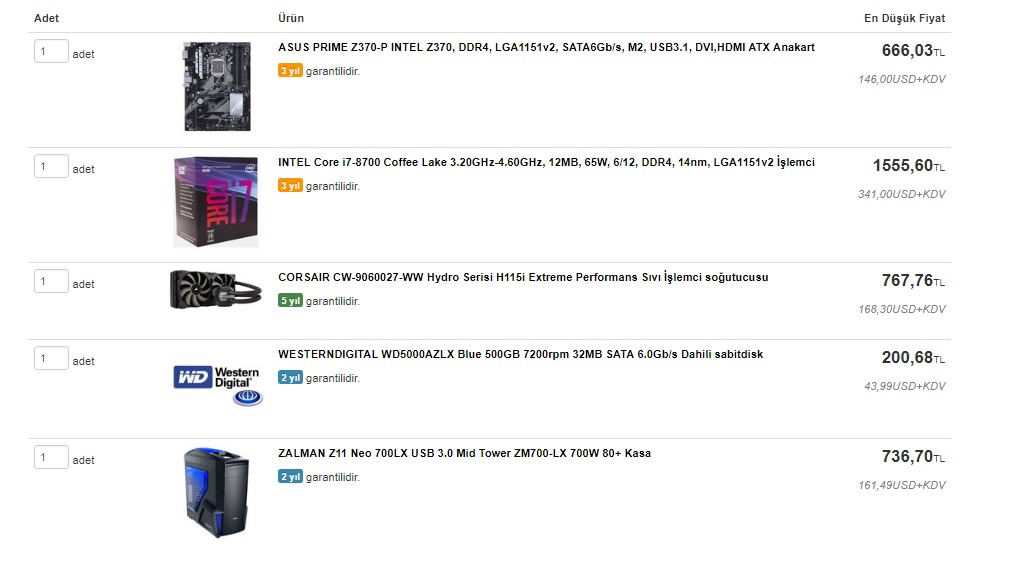Click the Western Digital logo image
This screenshot has height=563, width=1011.
[x=218, y=386]
